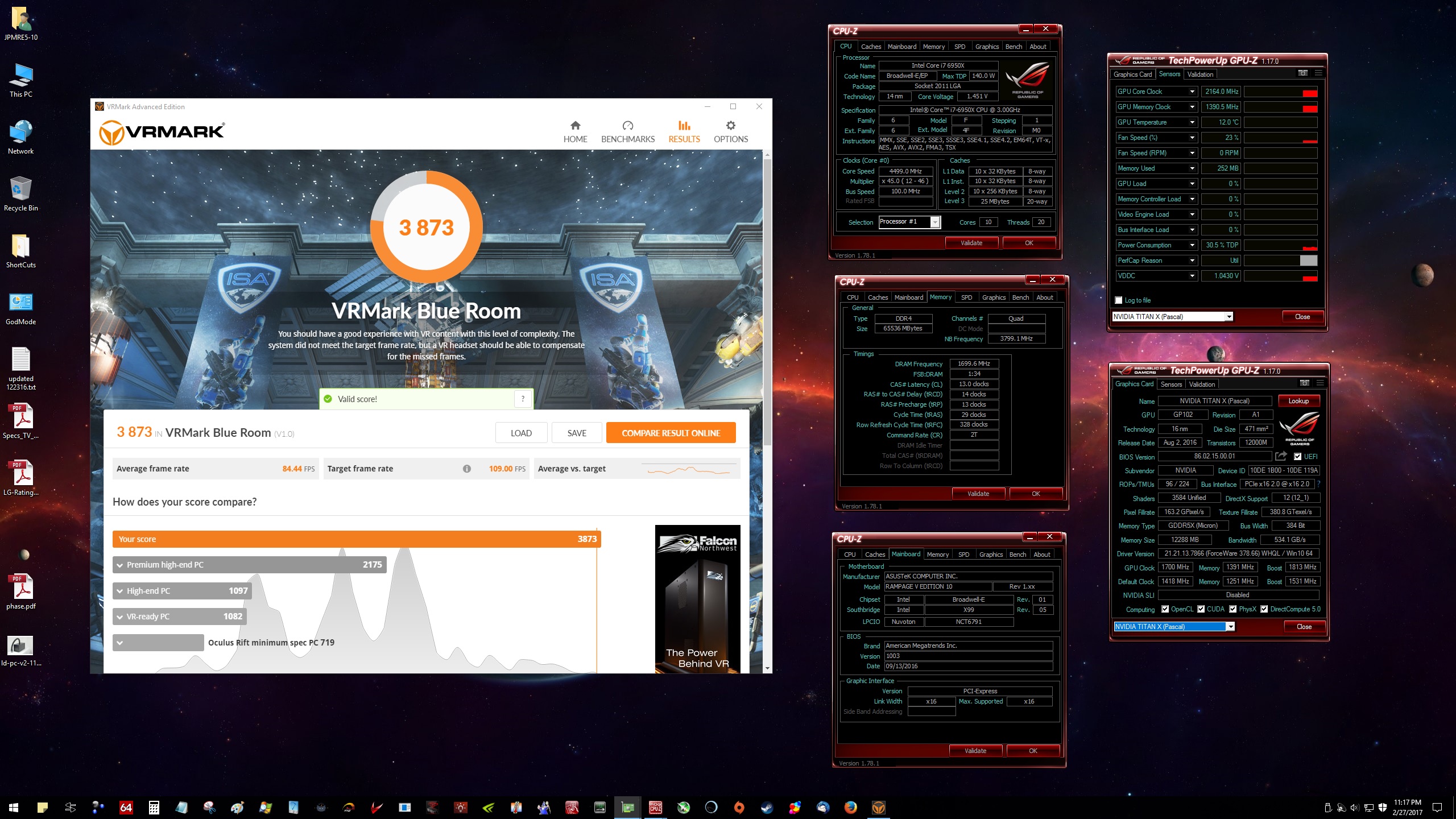The width and height of the screenshot is (1456, 819).
Task: Click the GPU Core Clock sensor graph
Action: pyautogui.click(x=1281, y=92)
